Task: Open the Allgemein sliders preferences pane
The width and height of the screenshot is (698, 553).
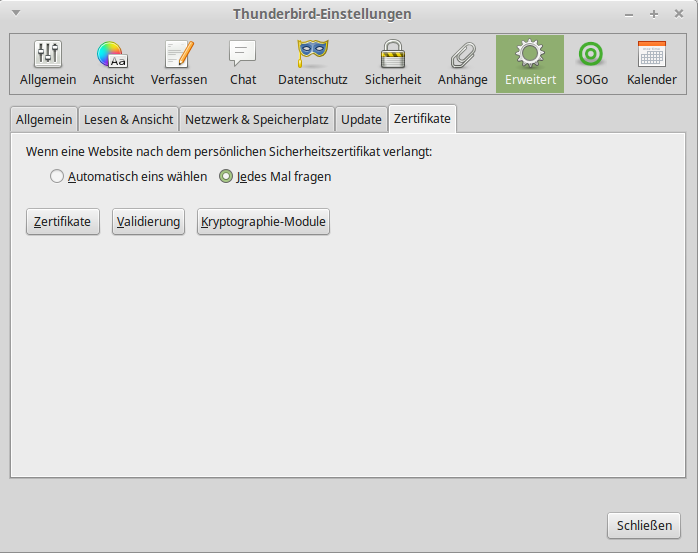Action: pos(48,64)
